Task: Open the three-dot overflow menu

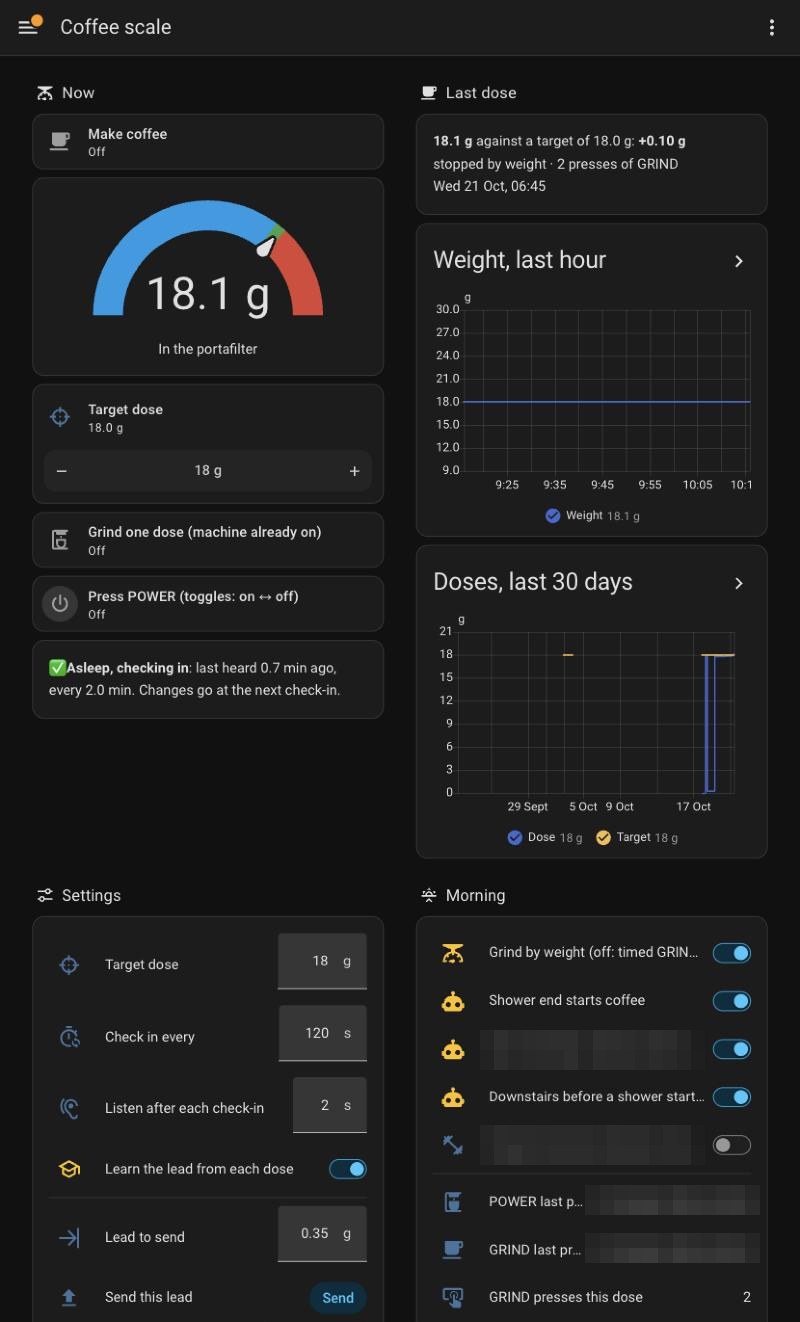Action: click(x=771, y=27)
